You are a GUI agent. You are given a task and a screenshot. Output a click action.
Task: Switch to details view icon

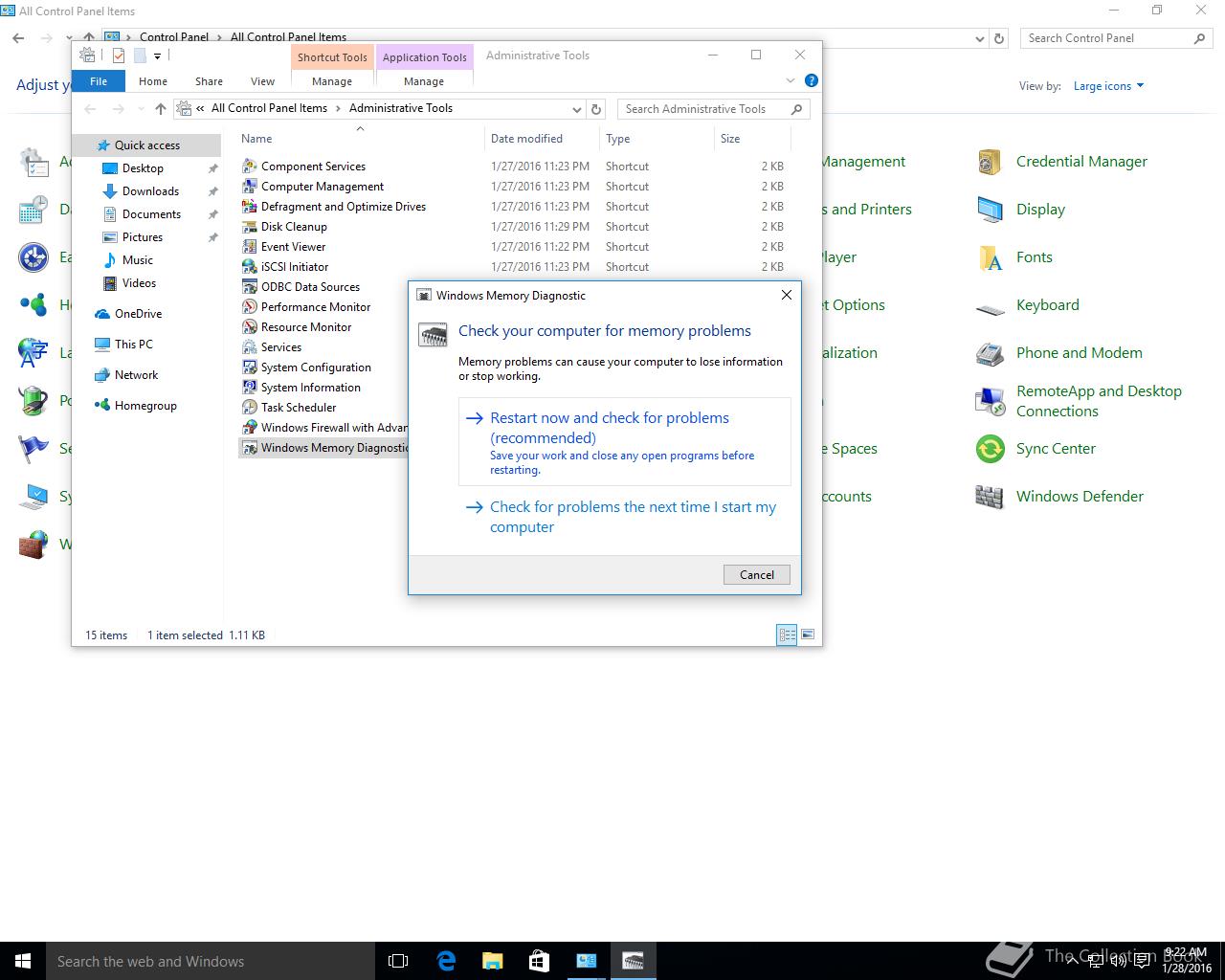[787, 635]
